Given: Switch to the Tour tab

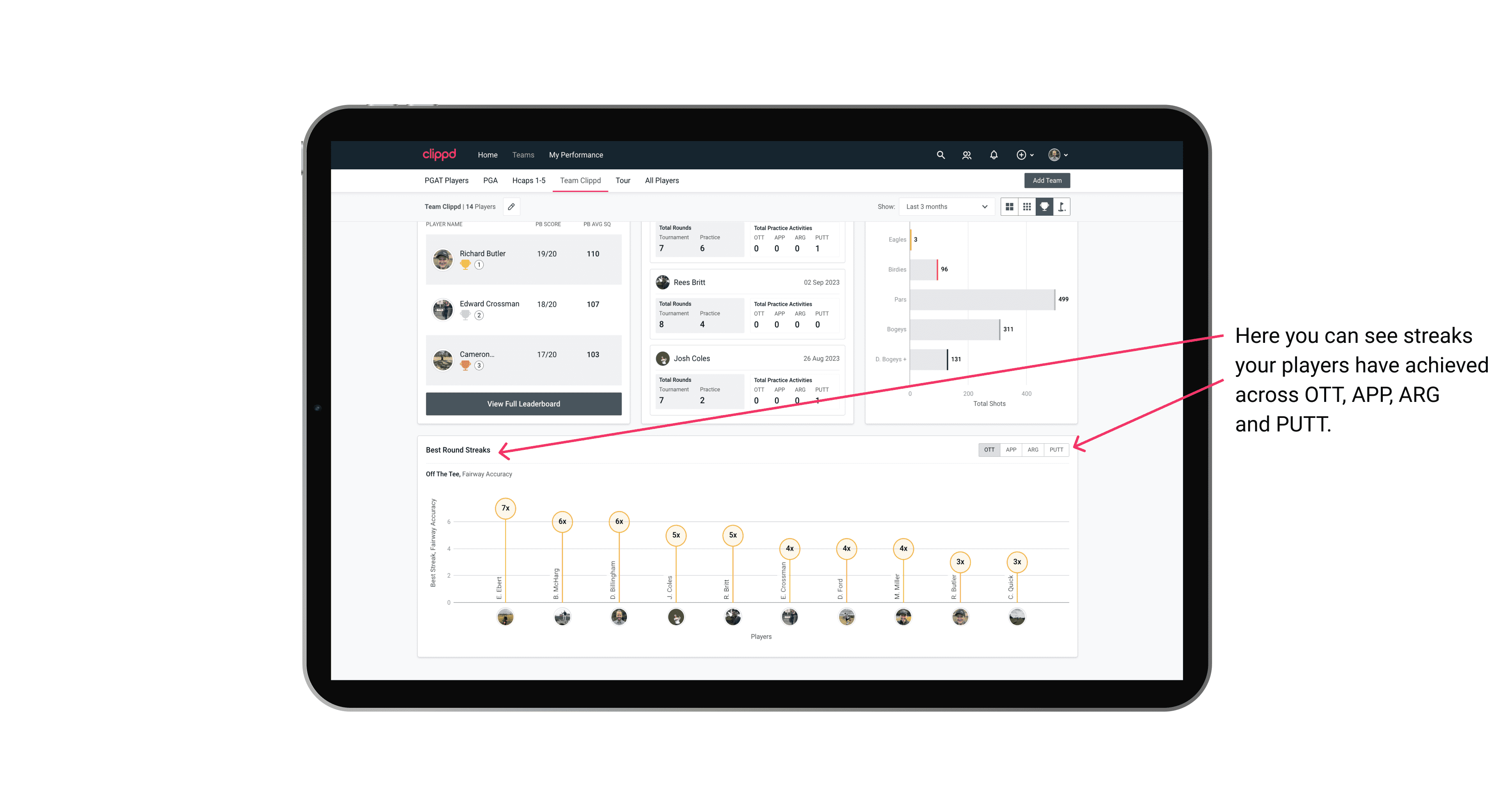Looking at the screenshot, I should (623, 180).
